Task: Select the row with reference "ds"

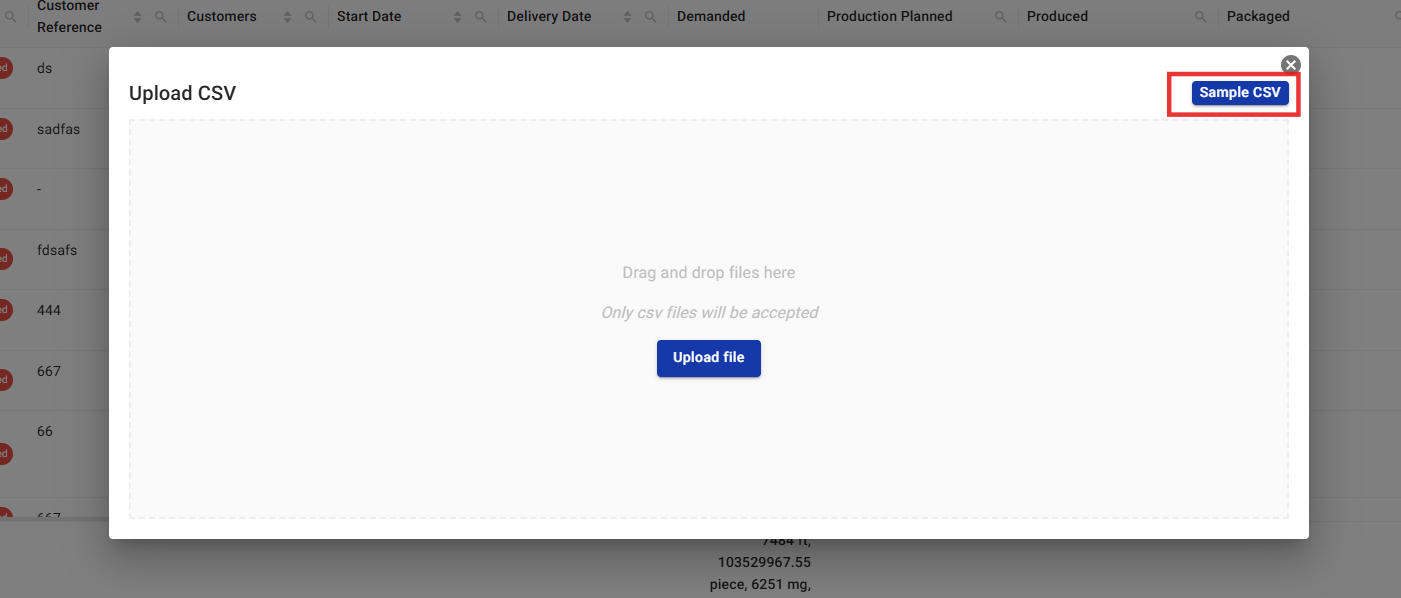Action: coord(44,69)
